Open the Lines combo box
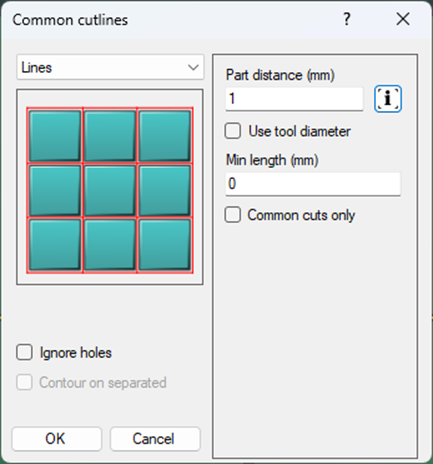 [x=110, y=67]
